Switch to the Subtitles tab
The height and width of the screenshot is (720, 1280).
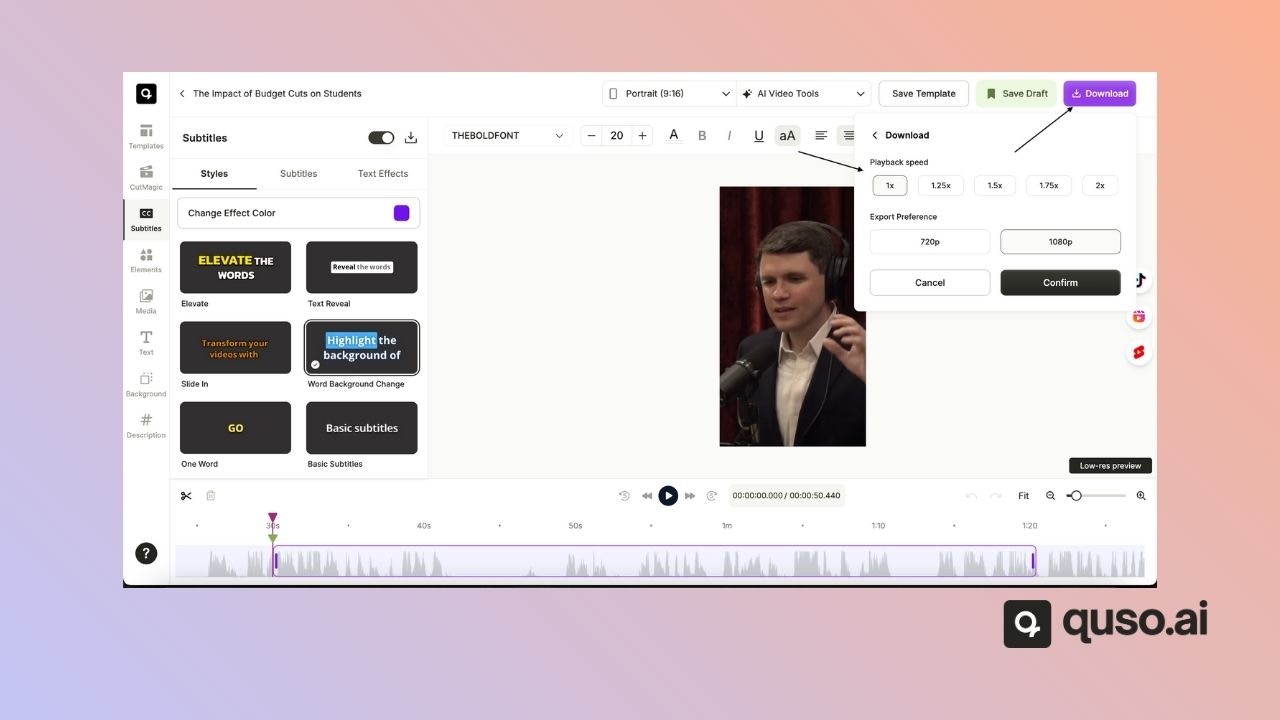(x=298, y=174)
